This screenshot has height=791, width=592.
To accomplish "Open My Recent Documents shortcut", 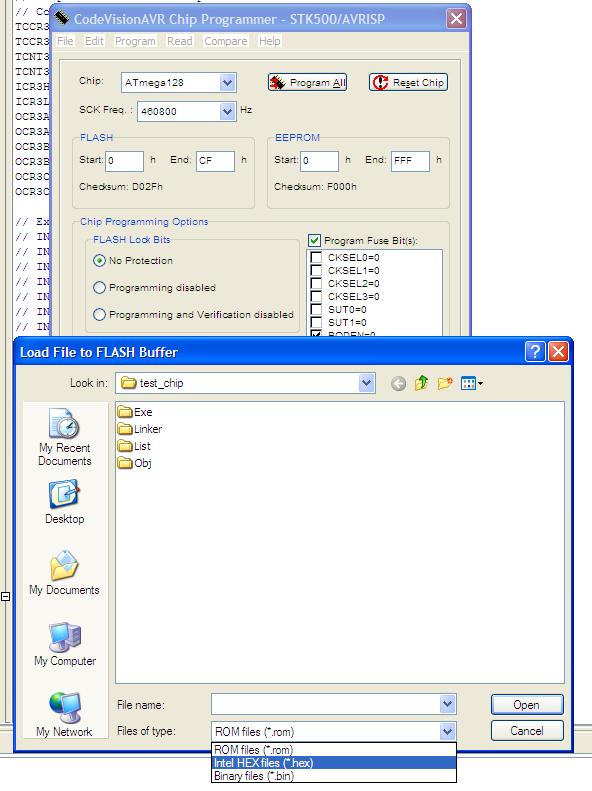I will click(x=65, y=437).
